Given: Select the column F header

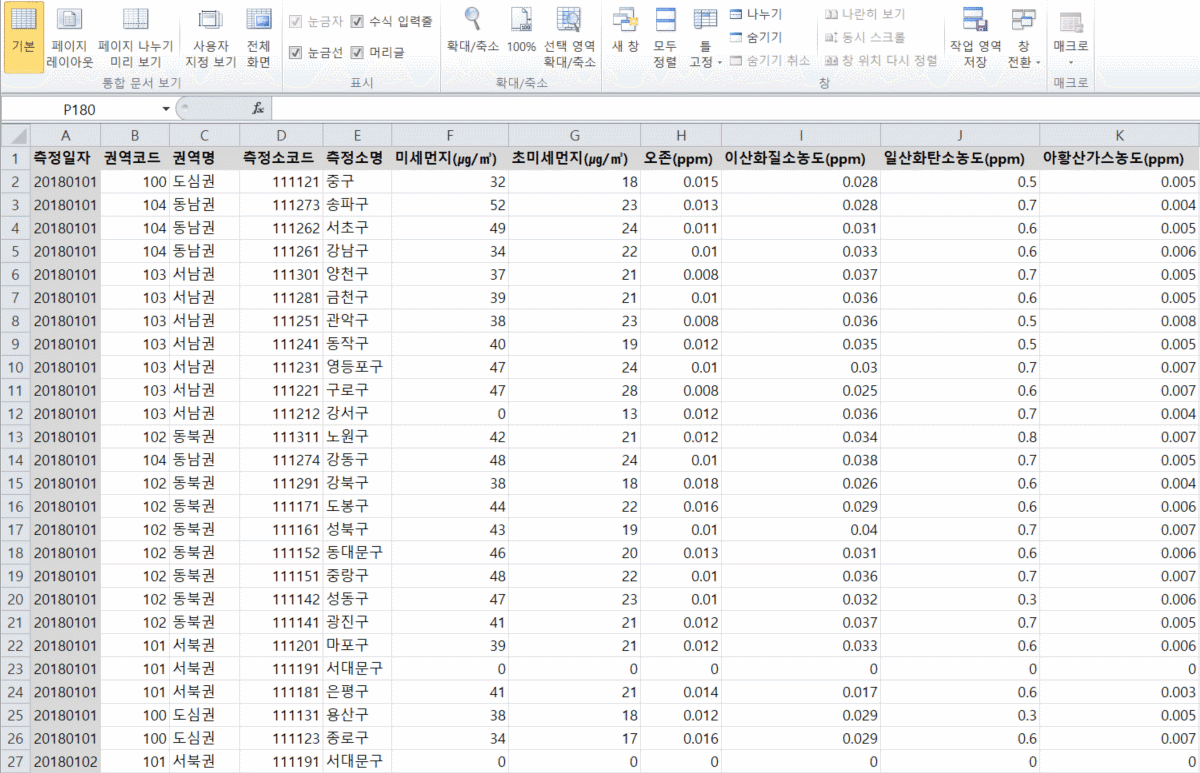Looking at the screenshot, I should 450,135.
